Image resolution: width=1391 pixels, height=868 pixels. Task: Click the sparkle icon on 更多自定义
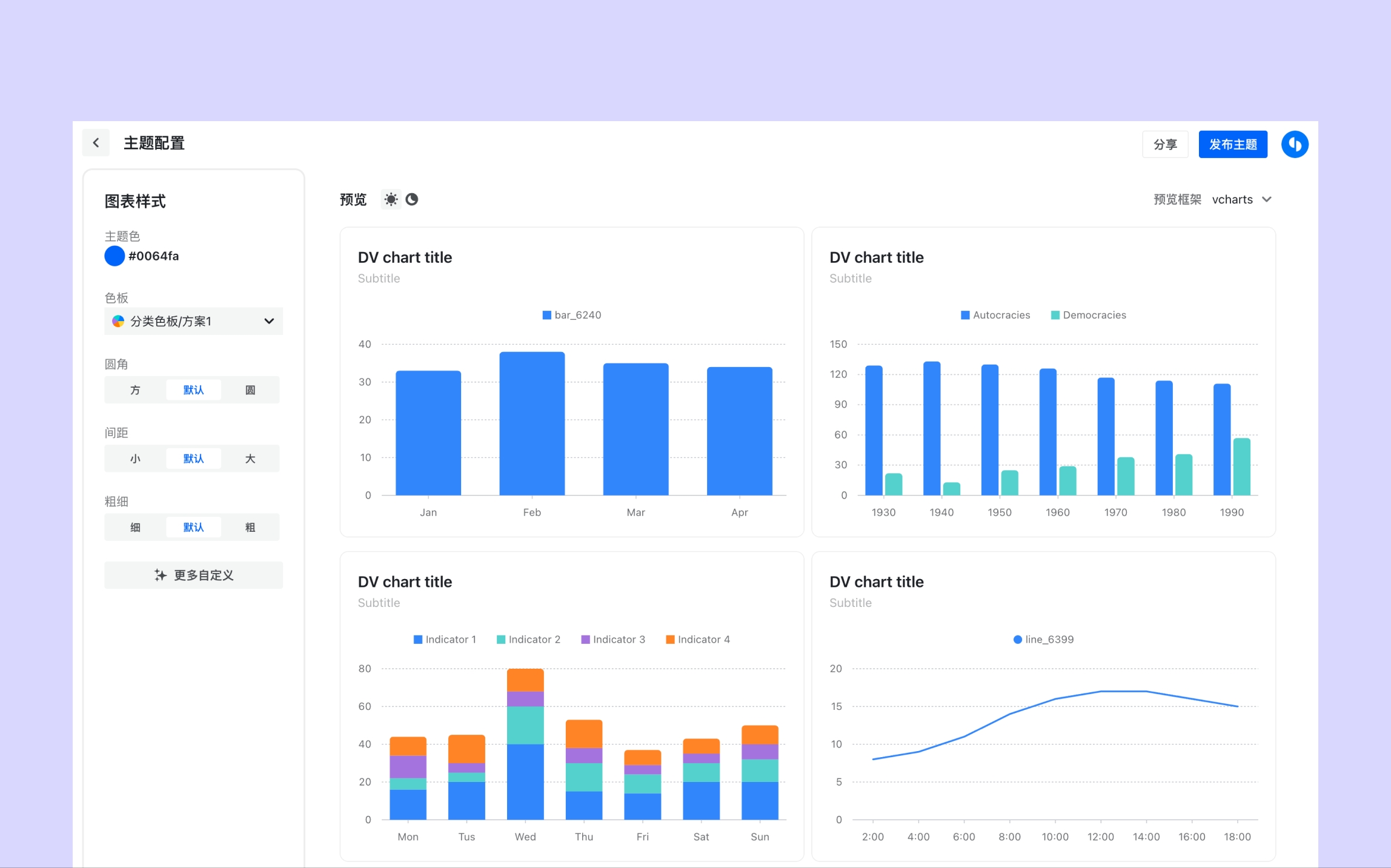pyautogui.click(x=160, y=575)
